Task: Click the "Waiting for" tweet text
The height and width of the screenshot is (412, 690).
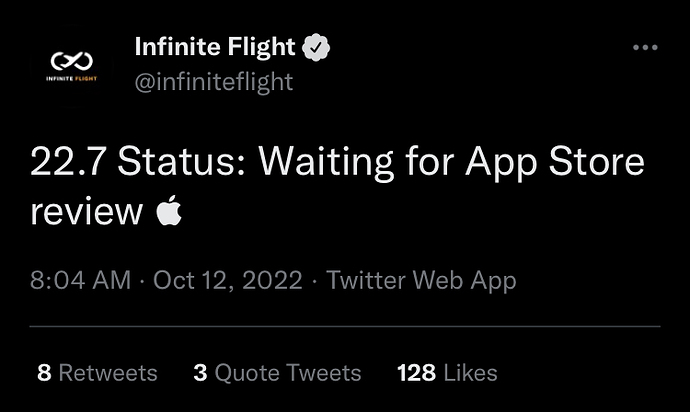Action: [x=356, y=163]
